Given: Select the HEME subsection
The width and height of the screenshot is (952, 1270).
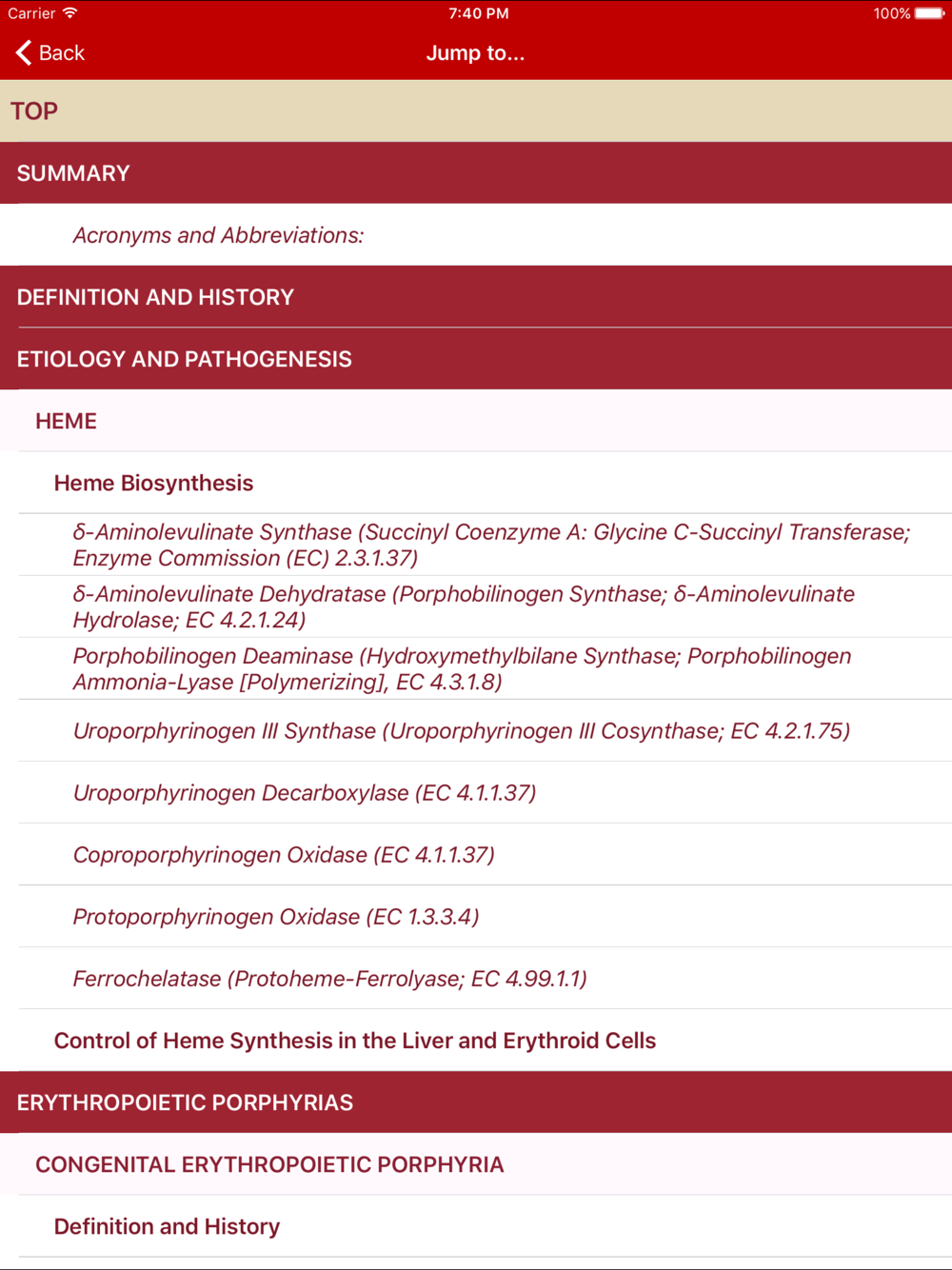Looking at the screenshot, I should click(476, 421).
